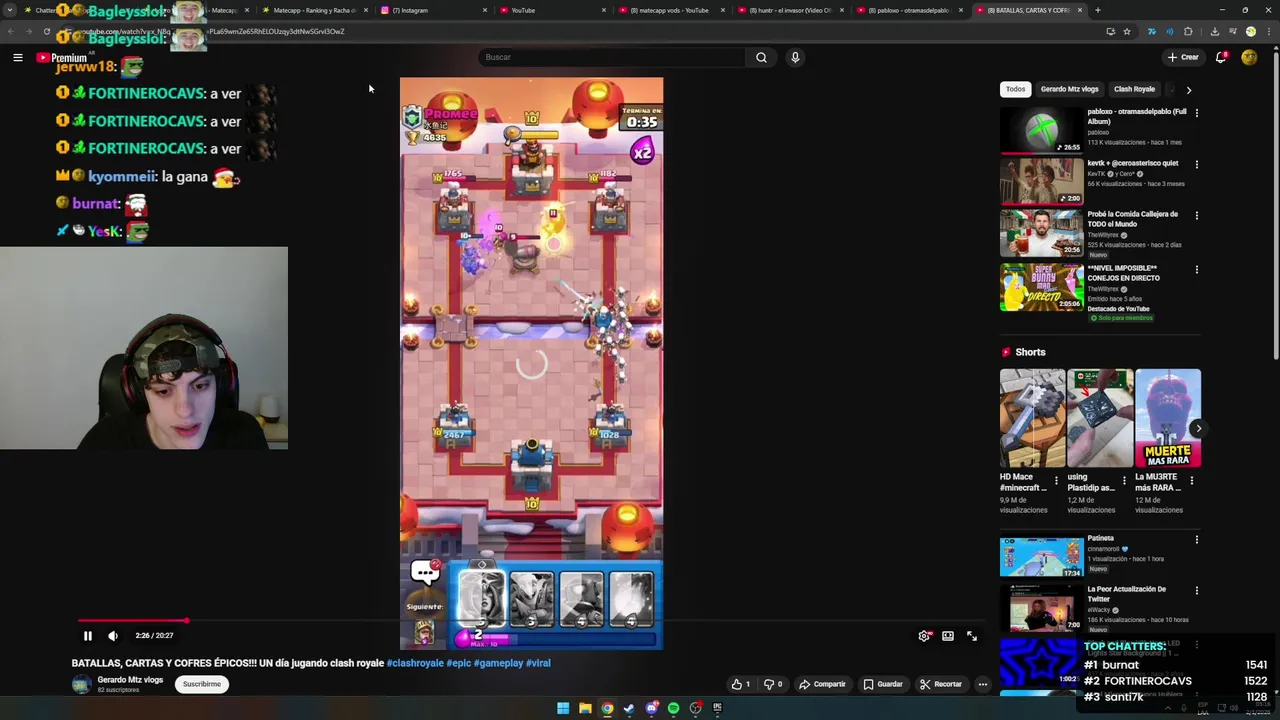Switch to the Instagram browser tab
This screenshot has width=1280, height=720.
coord(430,10)
